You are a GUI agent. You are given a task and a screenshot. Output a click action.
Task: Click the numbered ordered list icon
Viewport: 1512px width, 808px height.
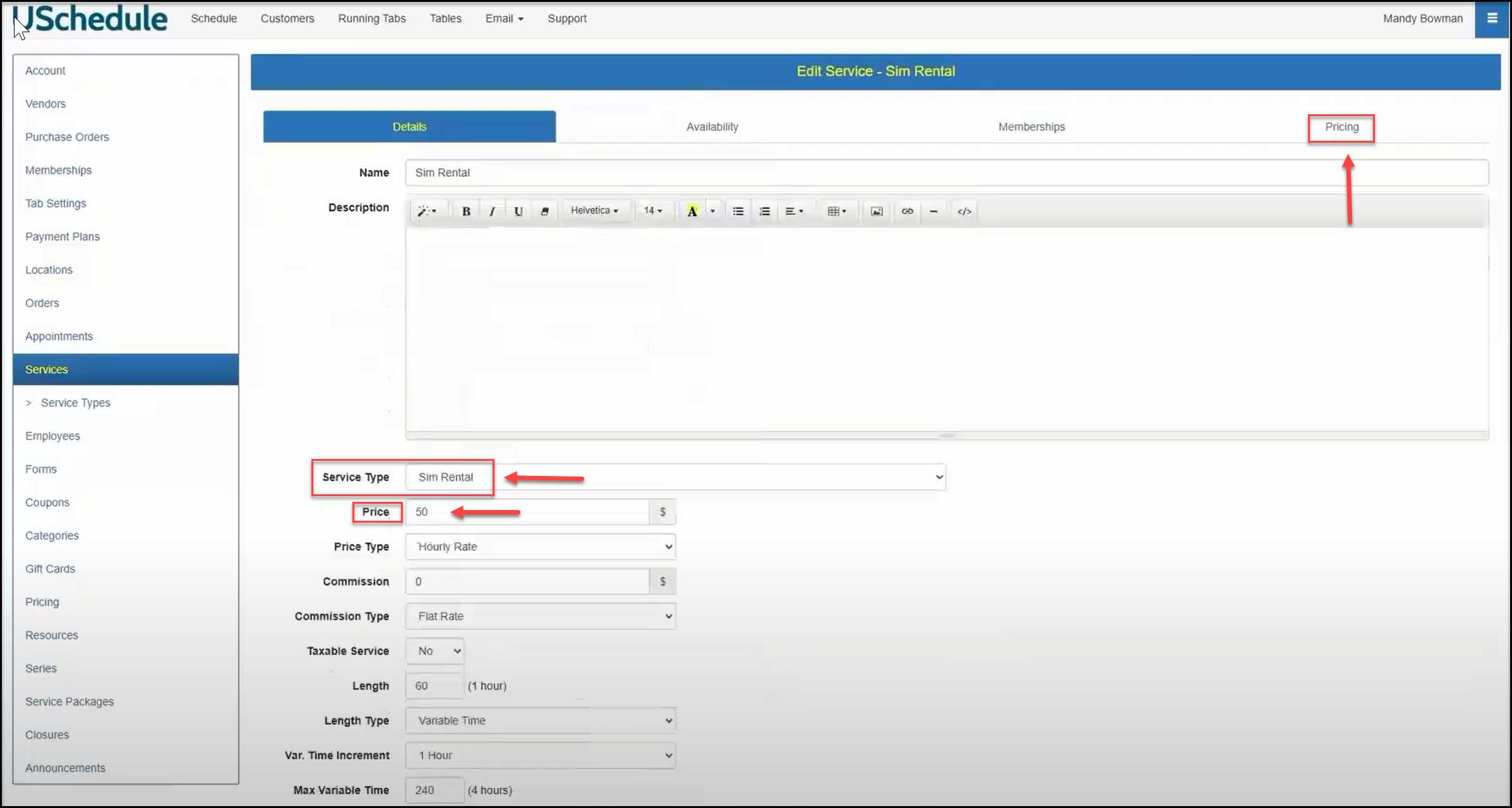[764, 211]
